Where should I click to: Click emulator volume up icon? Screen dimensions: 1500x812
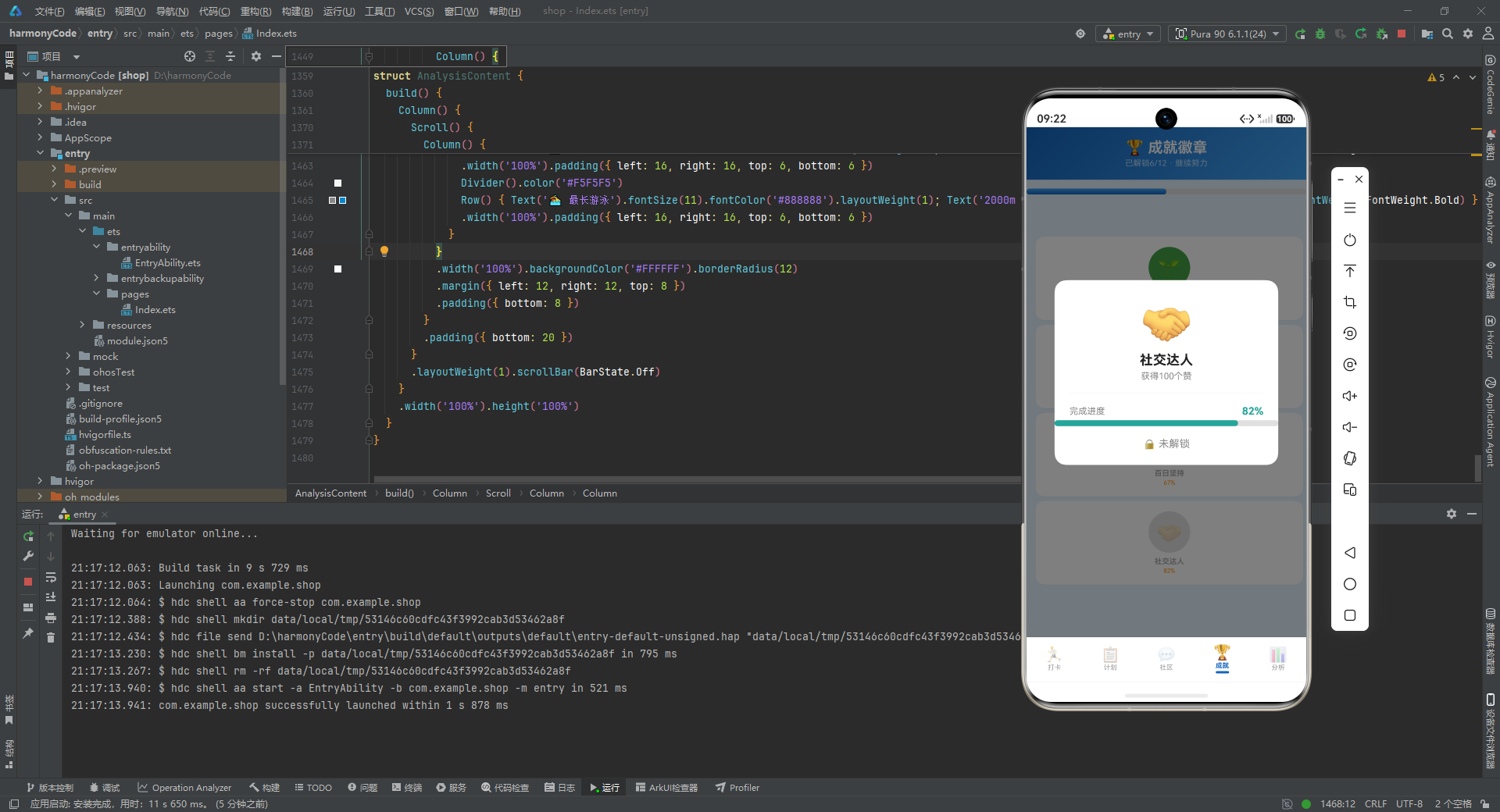click(1350, 396)
